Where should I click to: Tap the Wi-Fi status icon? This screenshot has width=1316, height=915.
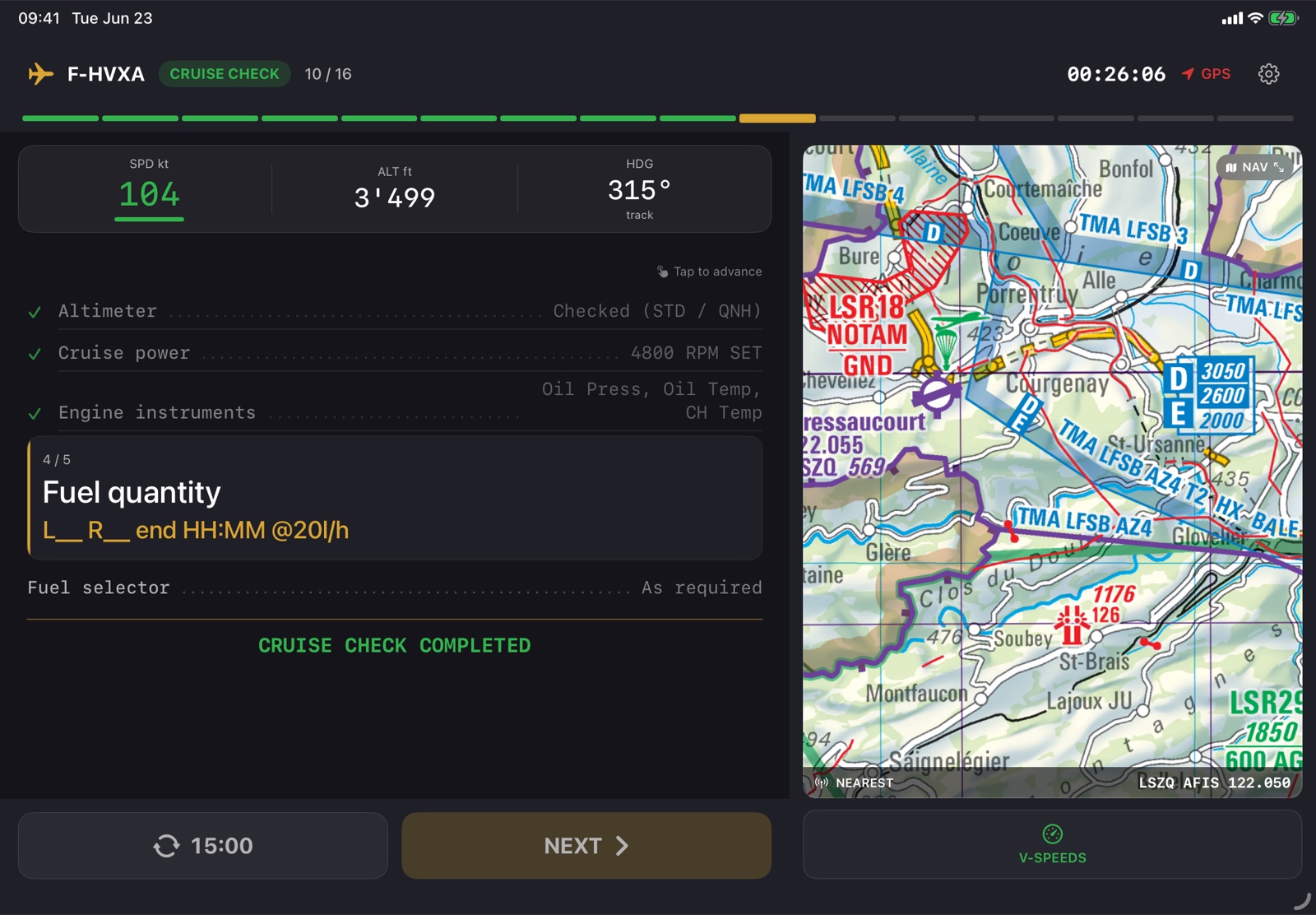pyautogui.click(x=1255, y=18)
